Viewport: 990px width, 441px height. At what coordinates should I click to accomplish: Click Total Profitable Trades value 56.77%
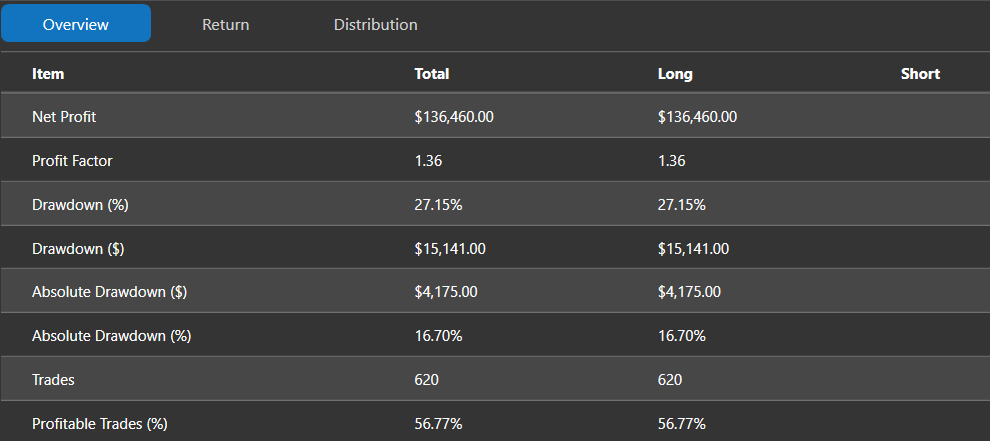(x=438, y=423)
